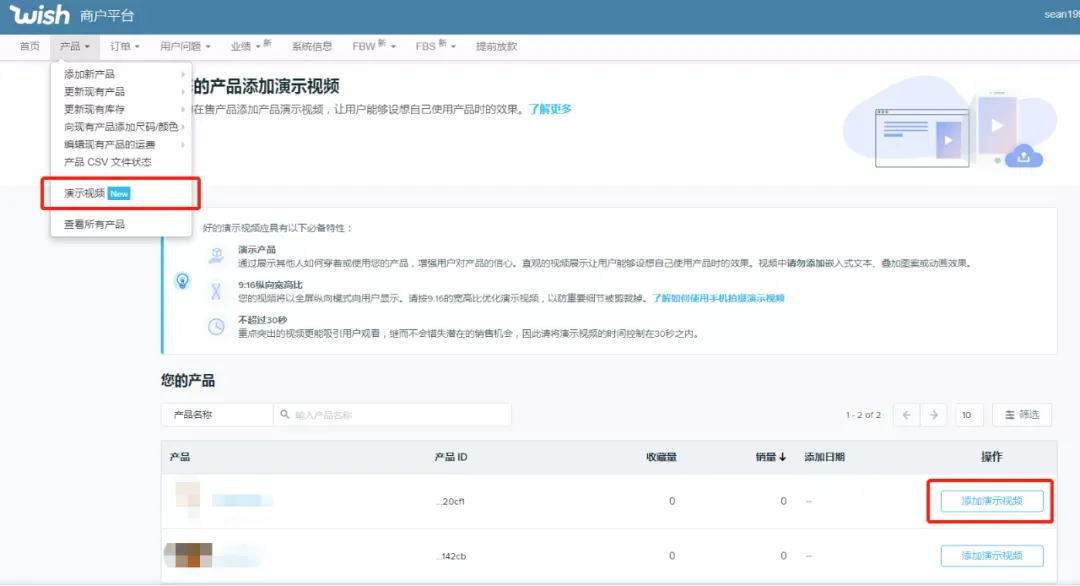Click the 了解更多 link
The height and width of the screenshot is (586, 1080).
click(550, 109)
